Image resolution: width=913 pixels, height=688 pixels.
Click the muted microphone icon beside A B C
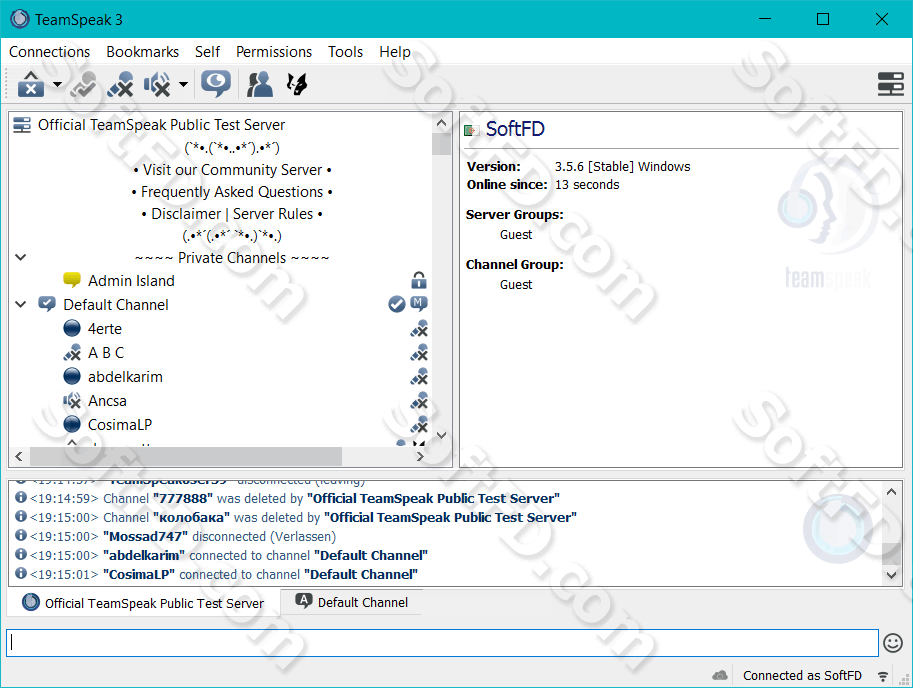(x=72, y=353)
